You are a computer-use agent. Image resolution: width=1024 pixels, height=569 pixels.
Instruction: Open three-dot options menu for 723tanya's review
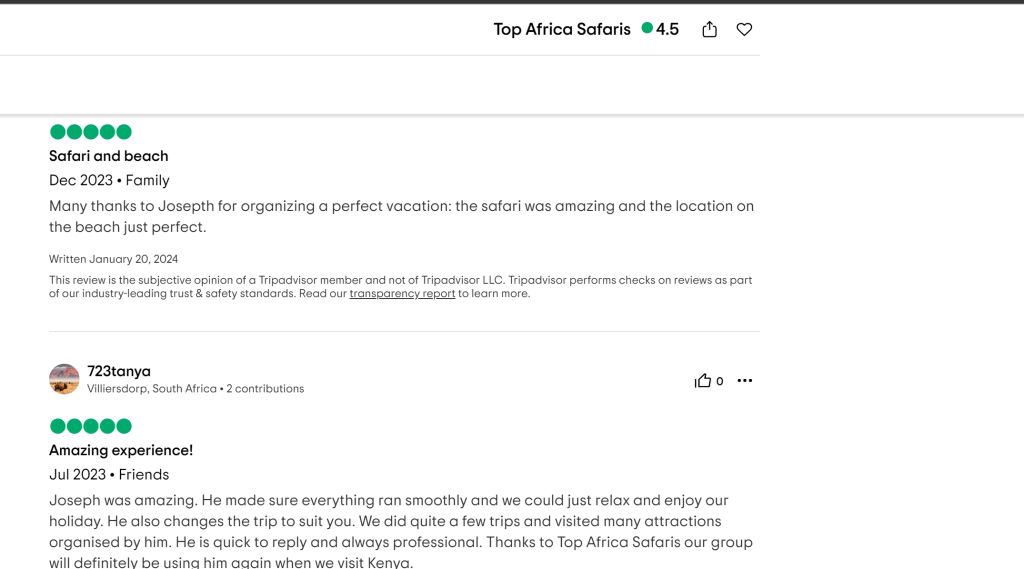(x=745, y=381)
